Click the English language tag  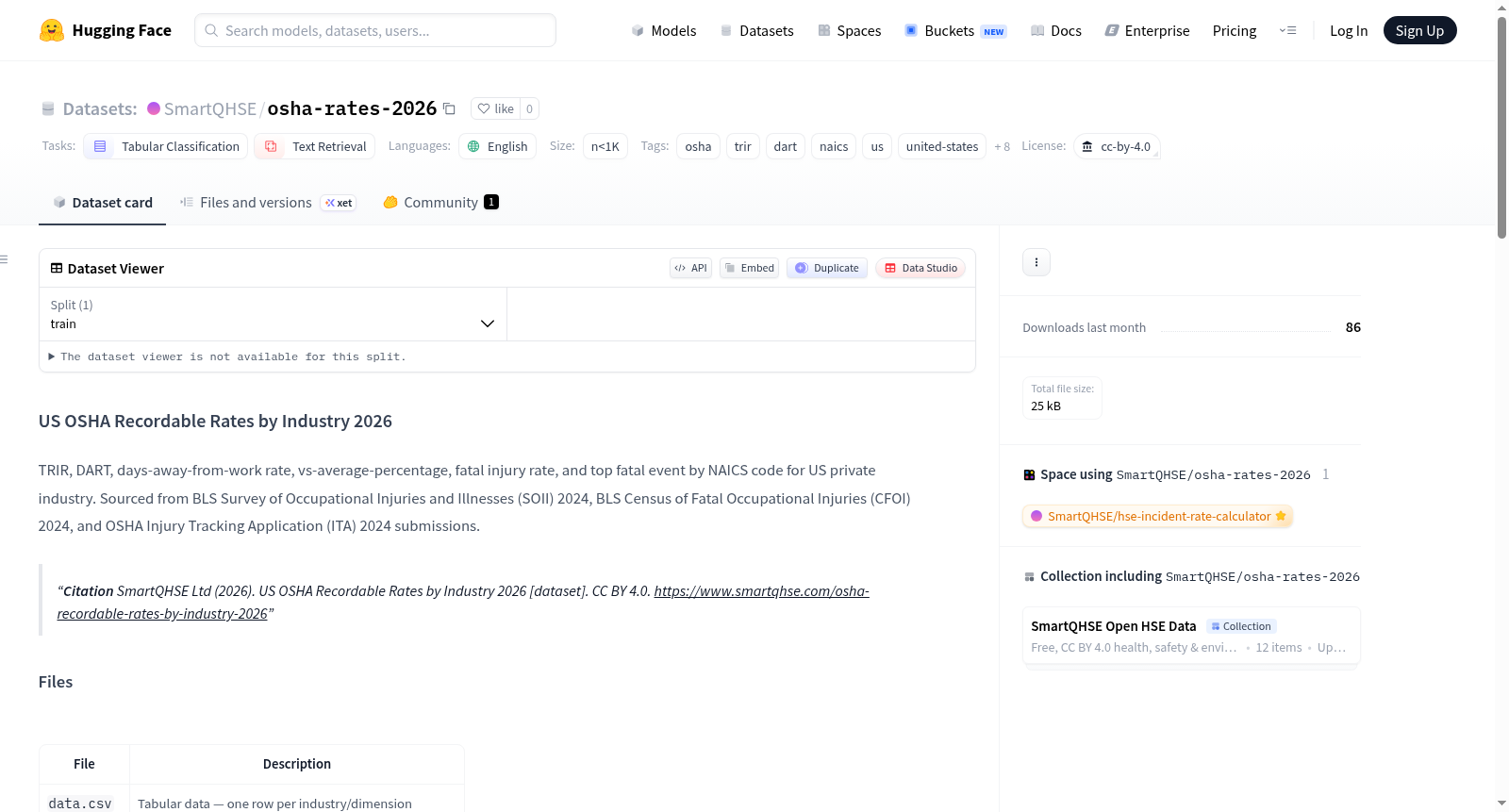[498, 146]
